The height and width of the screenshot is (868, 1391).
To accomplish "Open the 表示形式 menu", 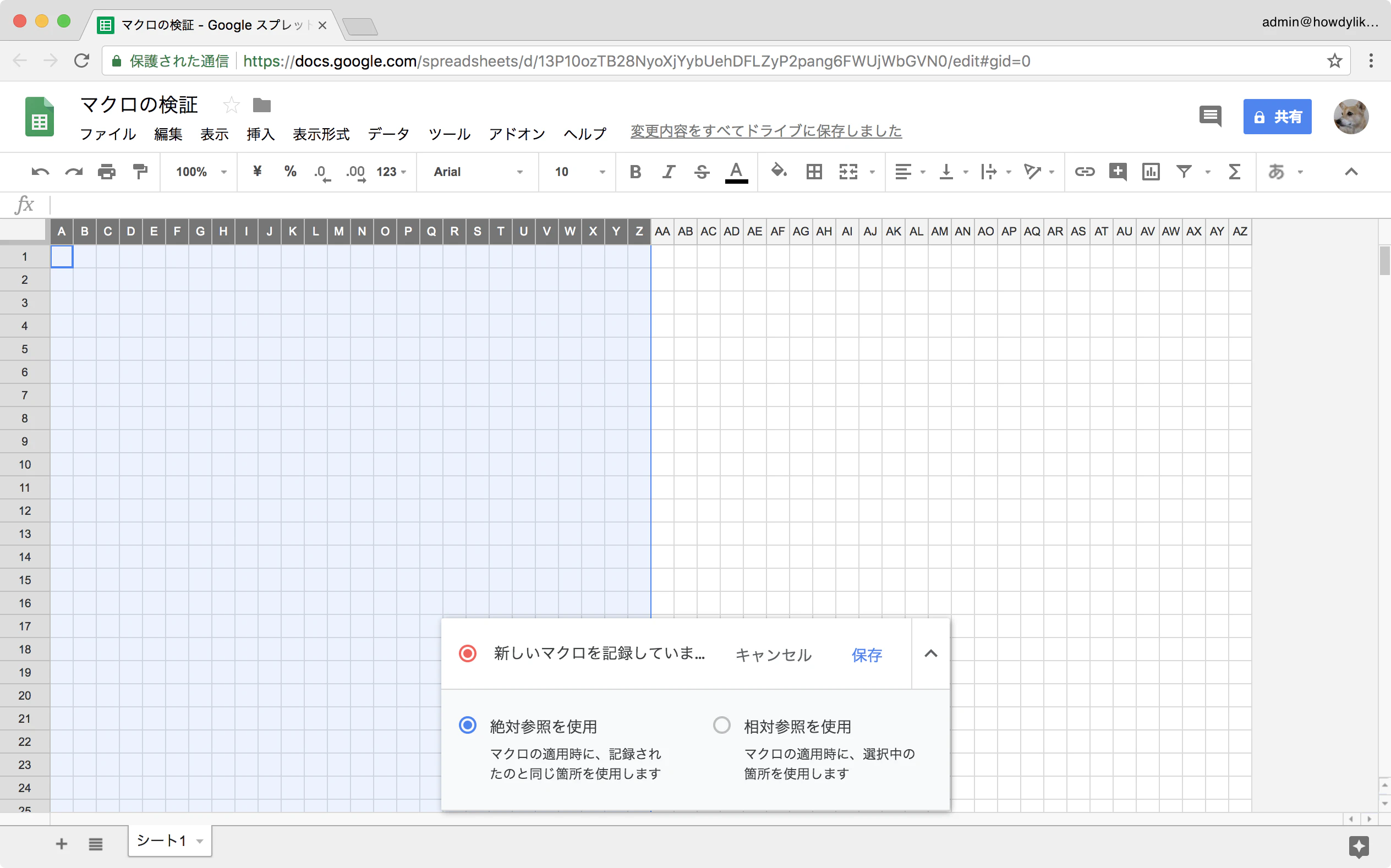I will point(321,134).
